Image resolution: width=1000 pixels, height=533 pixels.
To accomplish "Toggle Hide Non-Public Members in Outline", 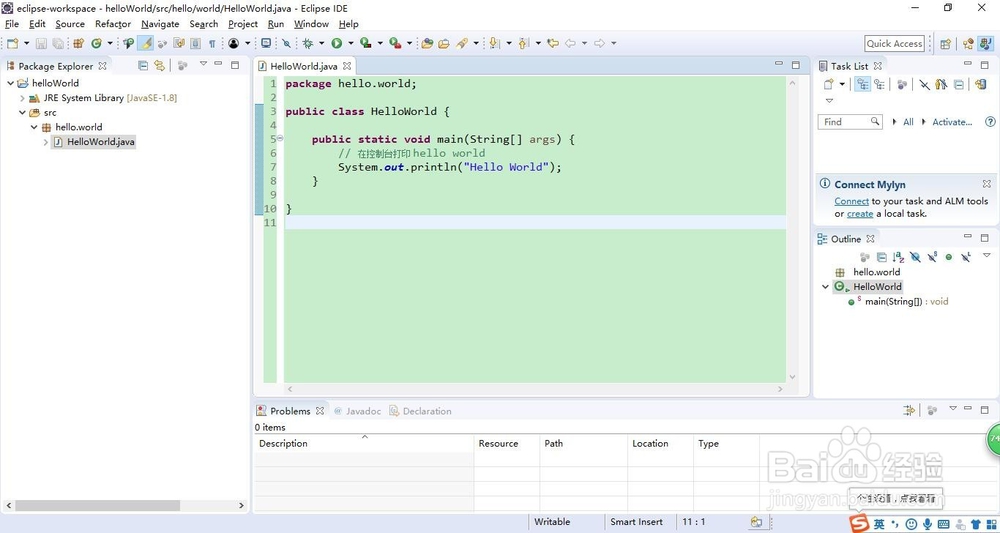I will pos(949,257).
